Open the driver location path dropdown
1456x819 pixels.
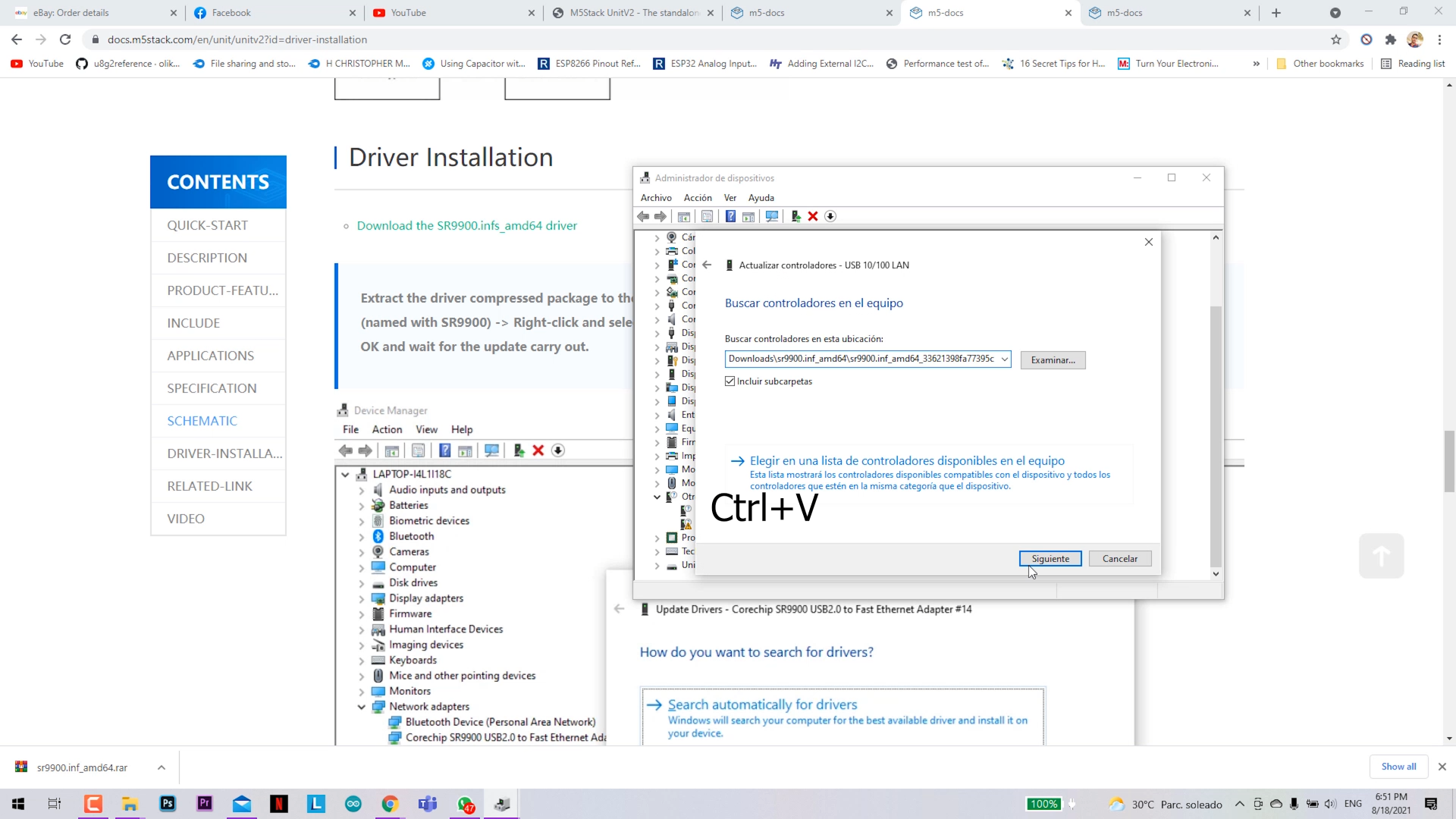(x=1004, y=359)
